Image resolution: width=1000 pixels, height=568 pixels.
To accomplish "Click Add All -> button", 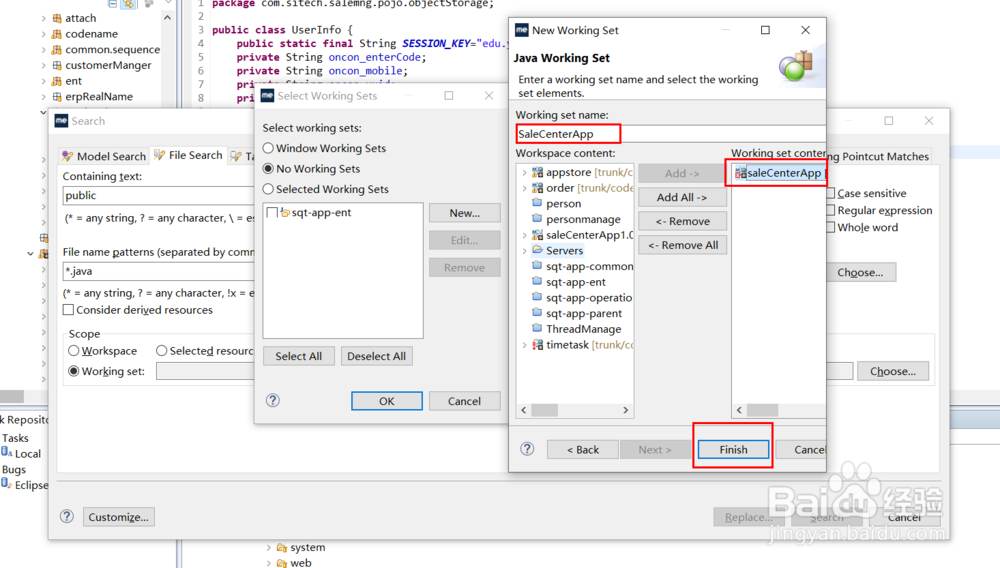I will pos(682,197).
